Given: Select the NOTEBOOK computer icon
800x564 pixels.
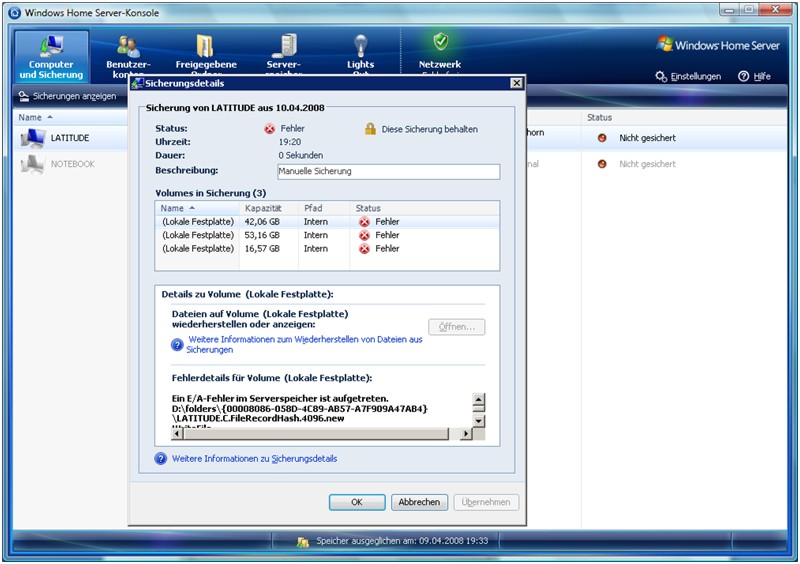Looking at the screenshot, I should click(x=33, y=164).
